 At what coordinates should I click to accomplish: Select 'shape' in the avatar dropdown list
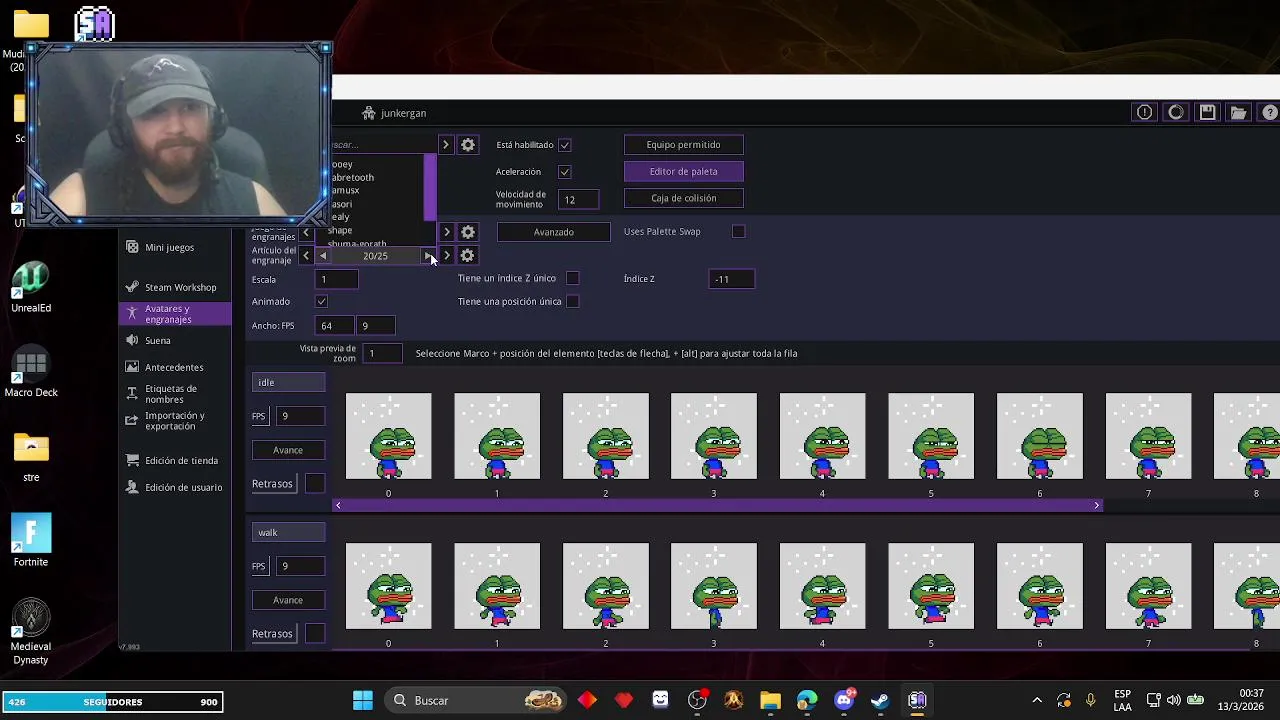(x=340, y=230)
